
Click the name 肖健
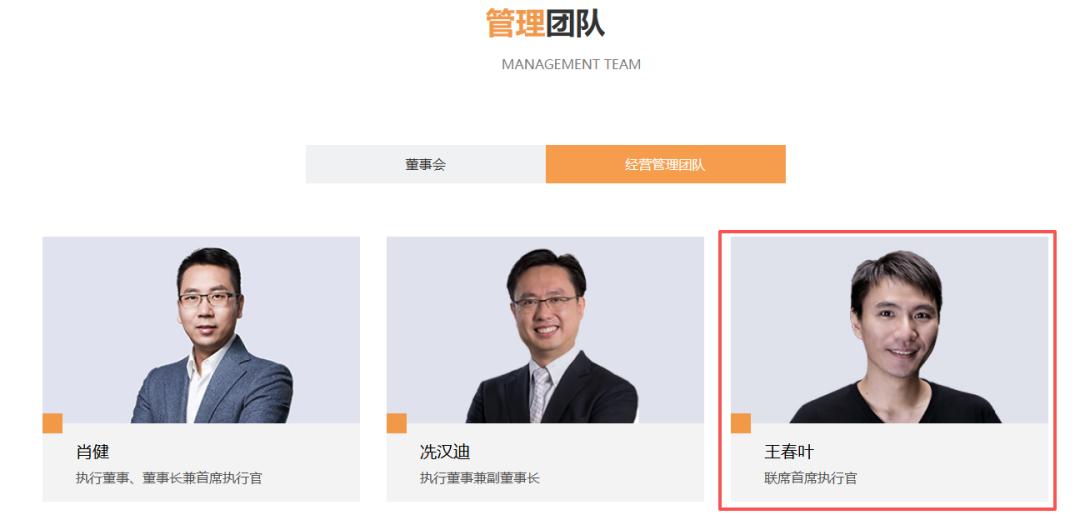(x=92, y=452)
